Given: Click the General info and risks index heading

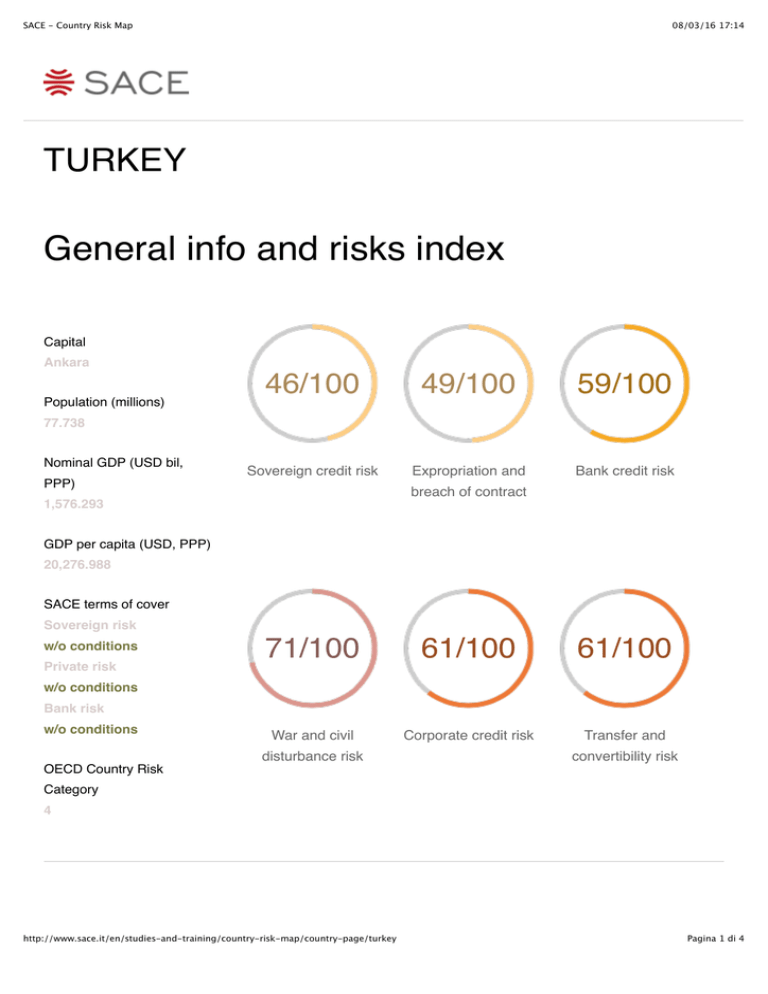Looking at the screenshot, I should coord(274,249).
